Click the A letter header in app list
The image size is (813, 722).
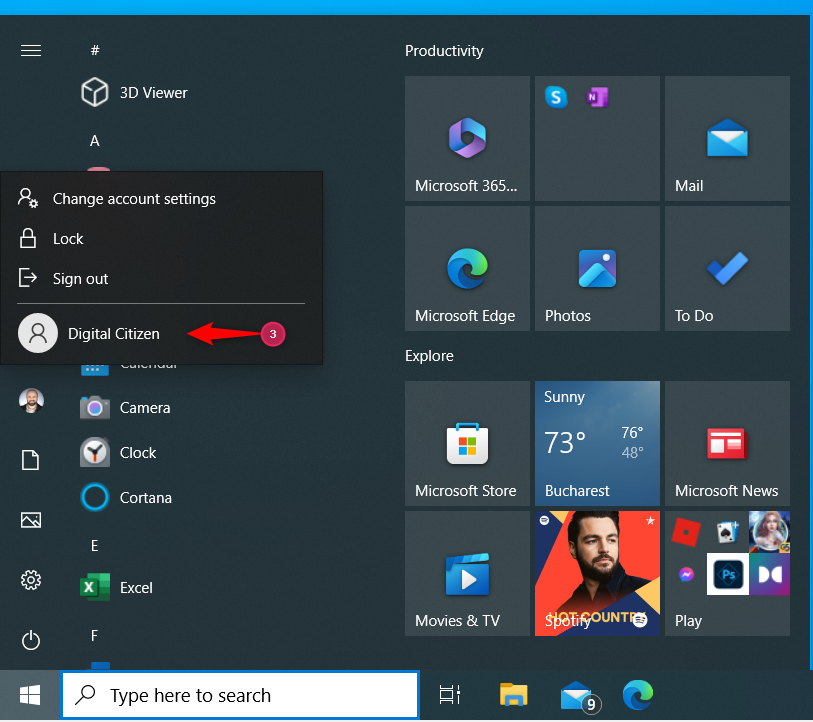[x=94, y=141]
